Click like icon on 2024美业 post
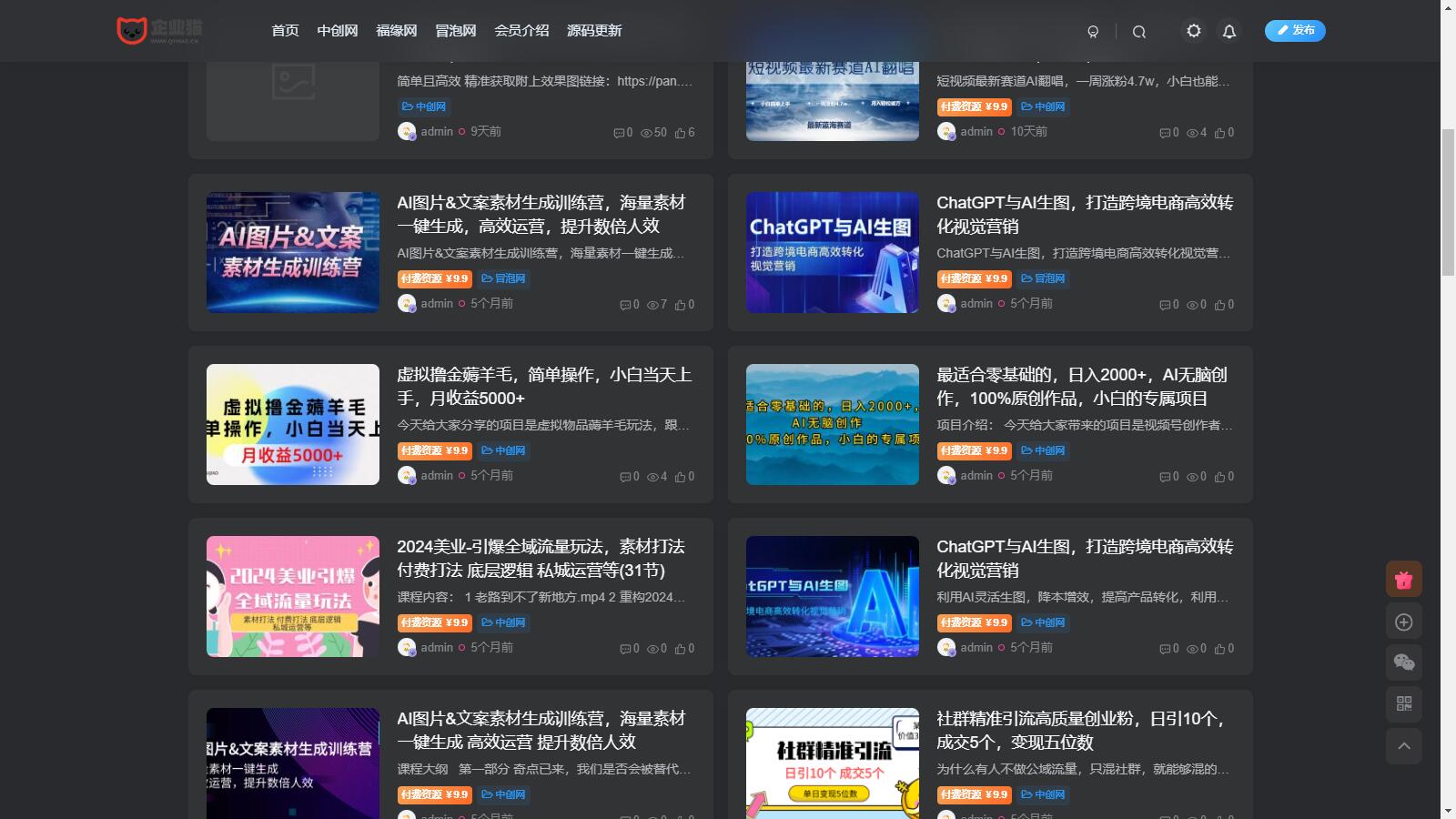Image resolution: width=1456 pixels, height=819 pixels. (680, 649)
